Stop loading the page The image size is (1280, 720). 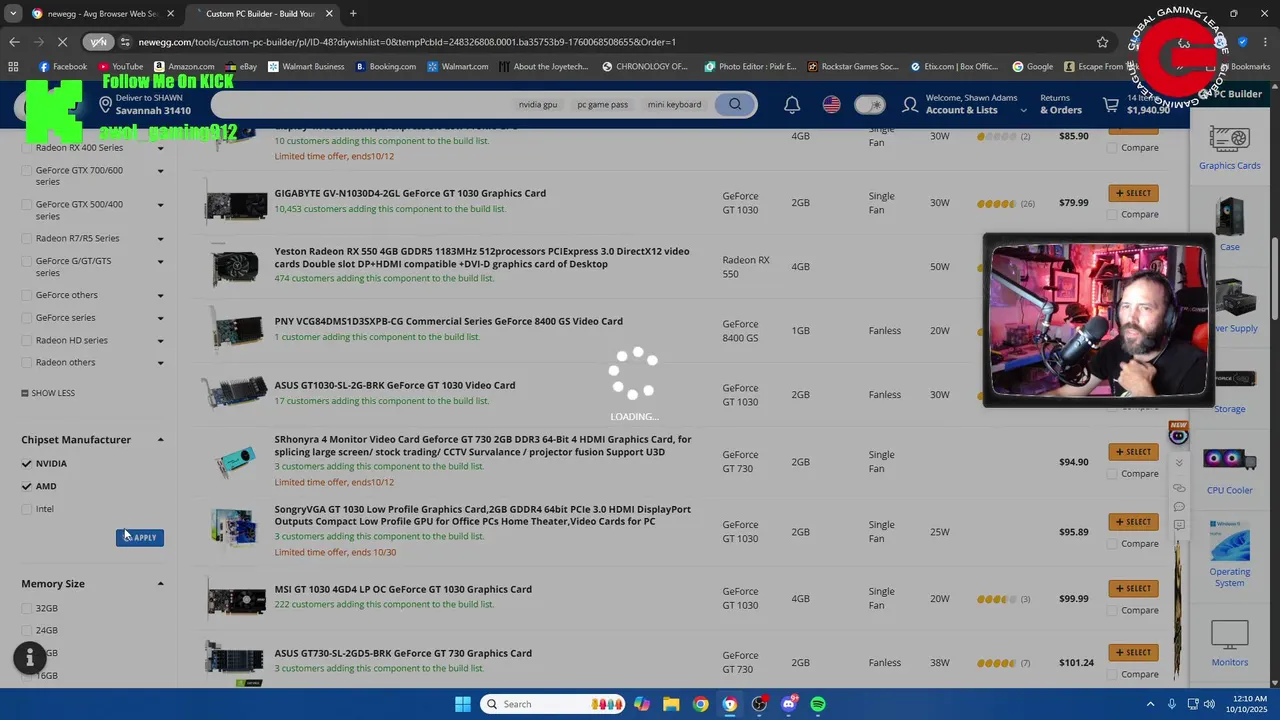62,42
